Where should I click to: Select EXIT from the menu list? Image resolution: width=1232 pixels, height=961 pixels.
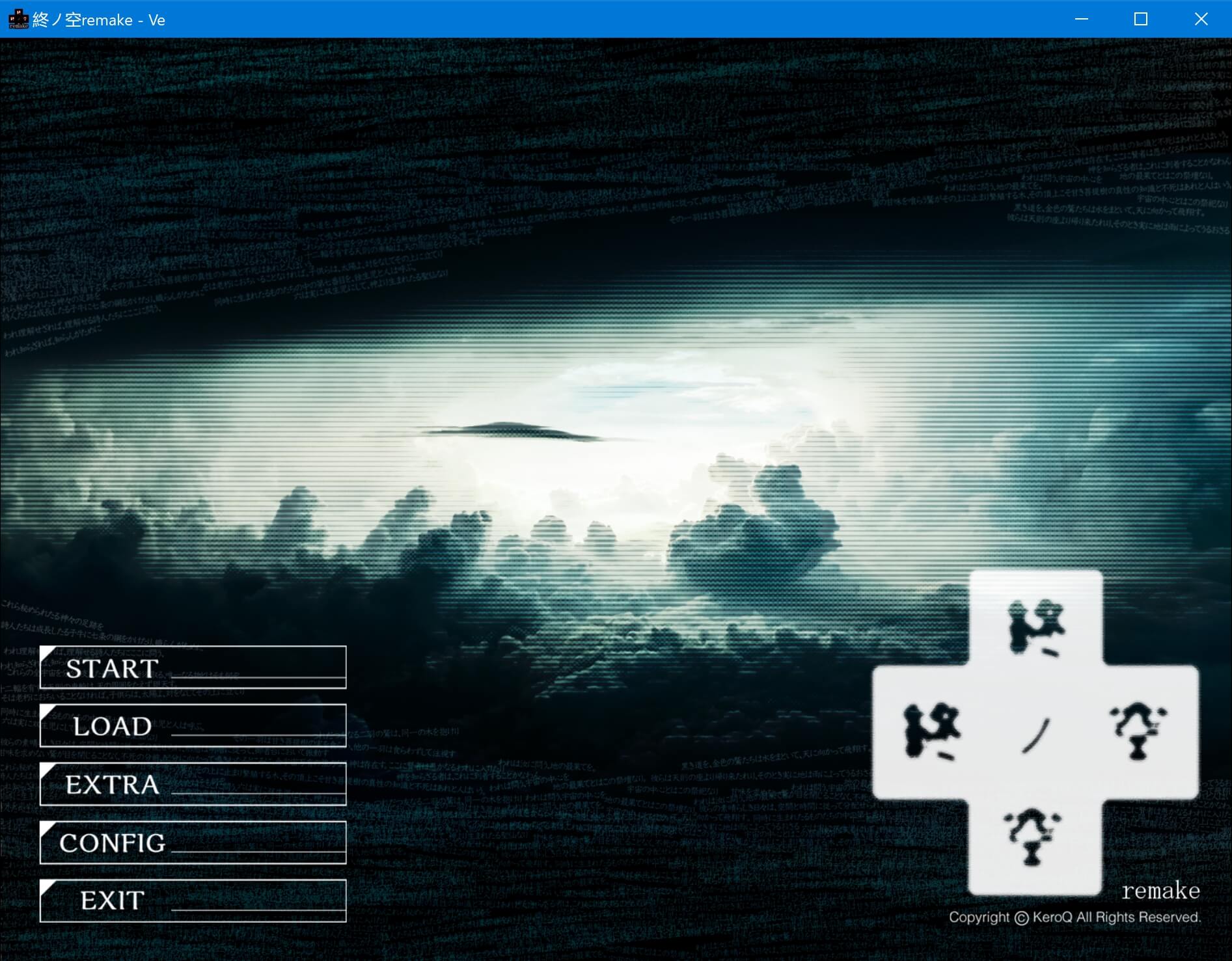111,900
